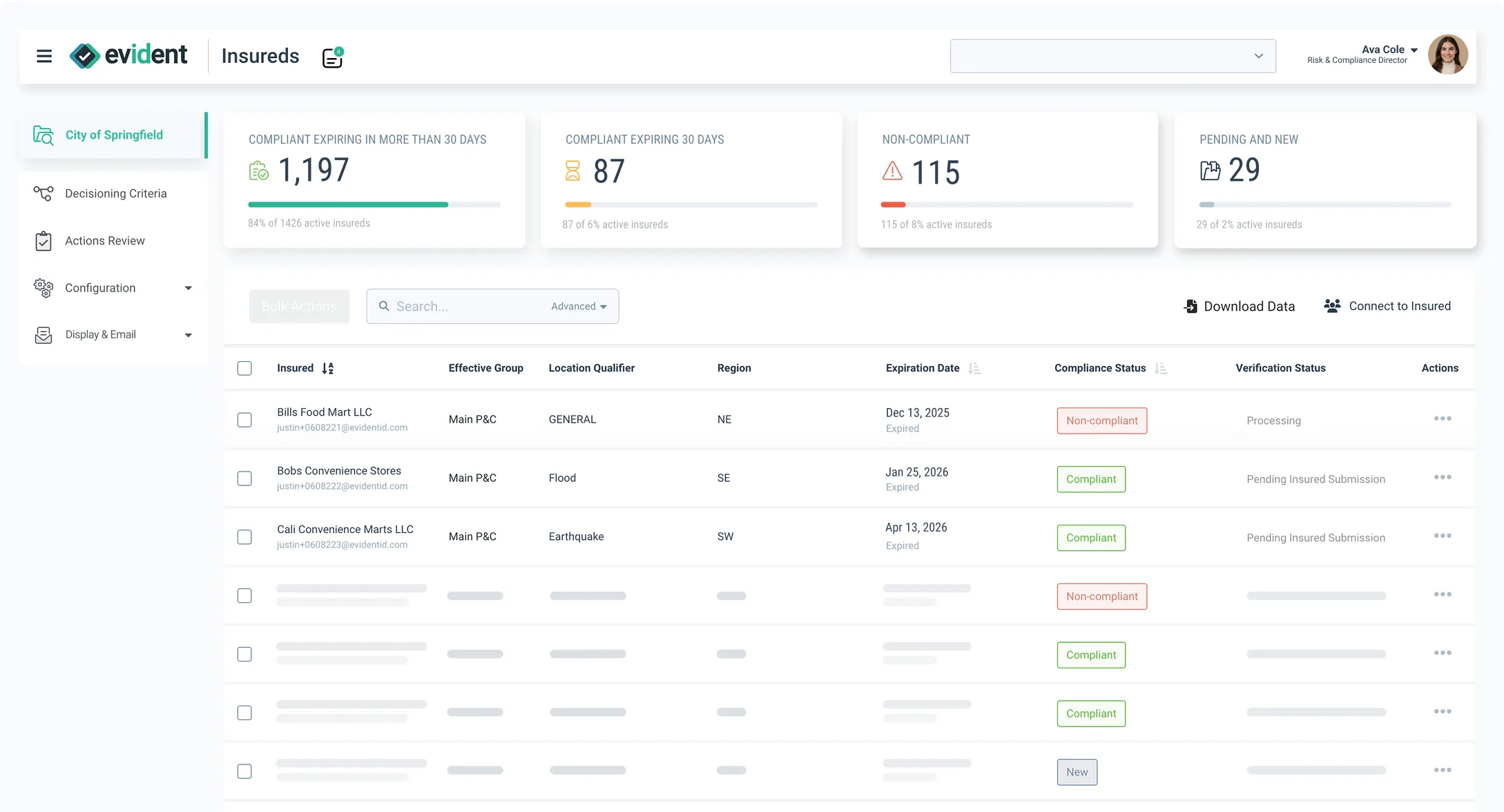Open the Advanced search options dropdown
The image size is (1504, 812).
point(579,306)
